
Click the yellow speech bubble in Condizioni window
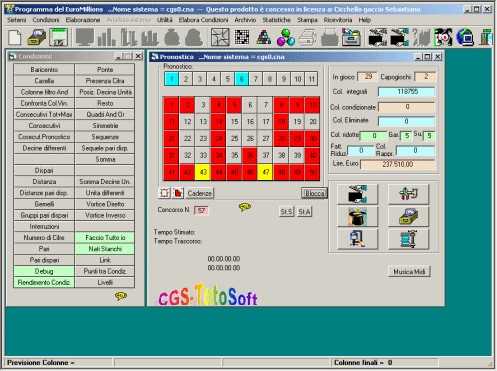(121, 296)
